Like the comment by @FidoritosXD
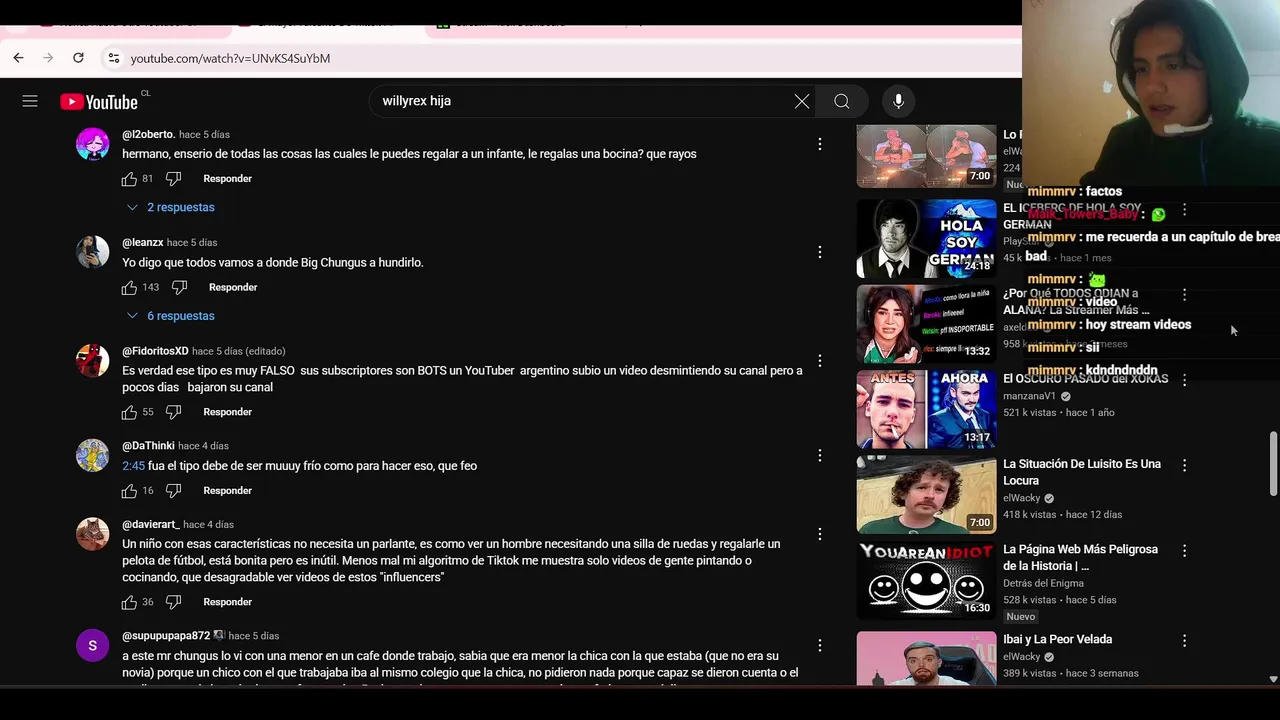The width and height of the screenshot is (1280, 720). (129, 412)
